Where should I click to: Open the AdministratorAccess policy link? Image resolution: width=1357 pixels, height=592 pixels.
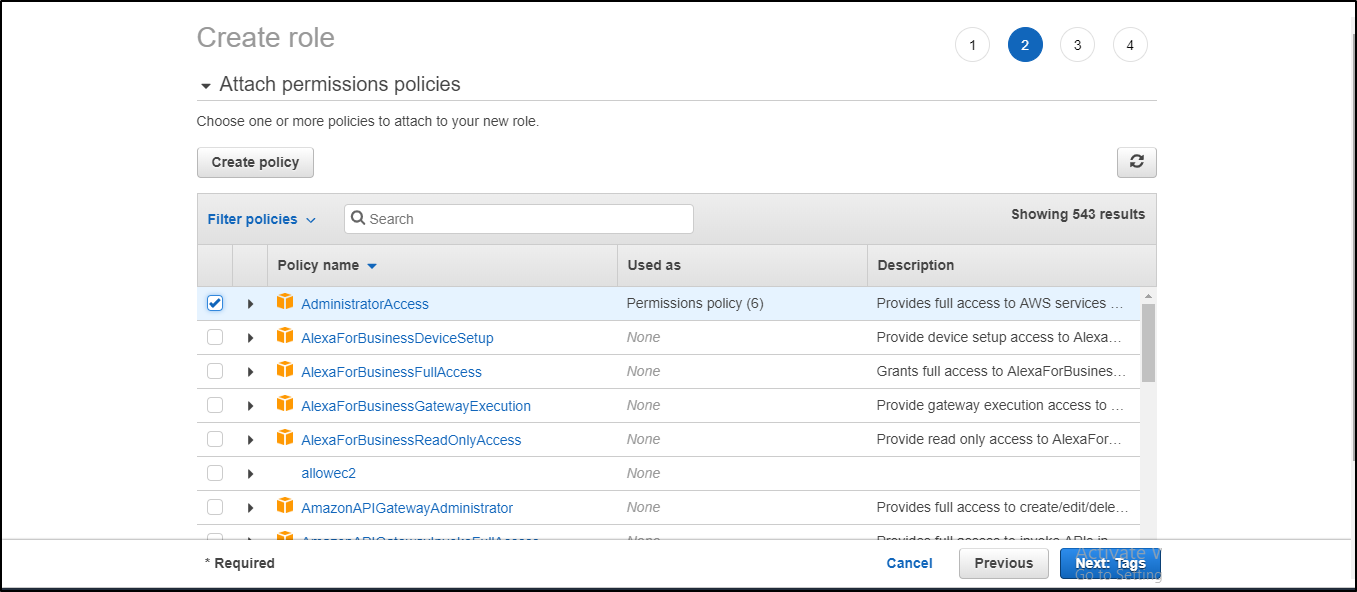(x=365, y=304)
